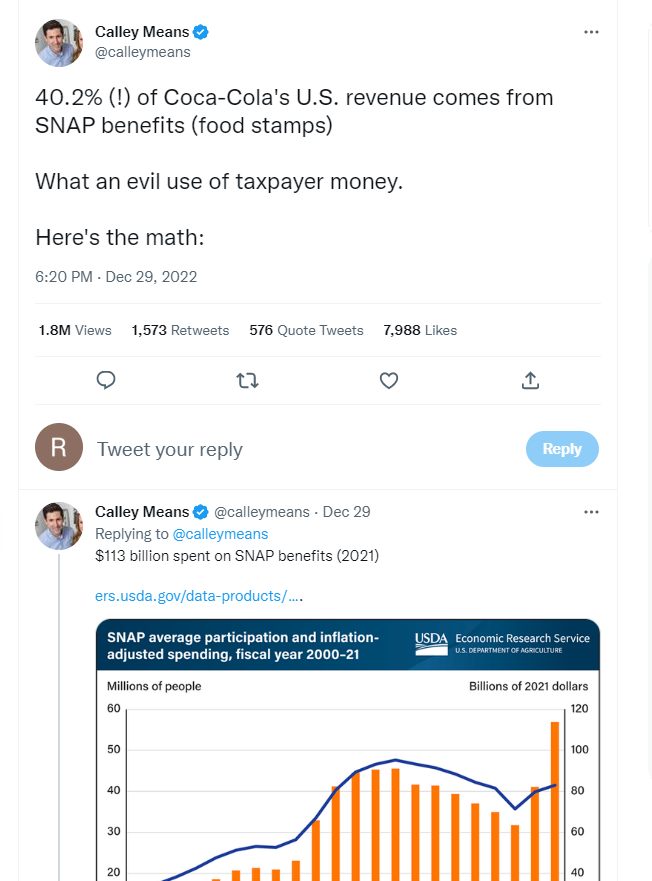This screenshot has width=652, height=881.
Task: Click the 6:20 PM Dec 29, 2022 timestamp
Action: (x=116, y=277)
